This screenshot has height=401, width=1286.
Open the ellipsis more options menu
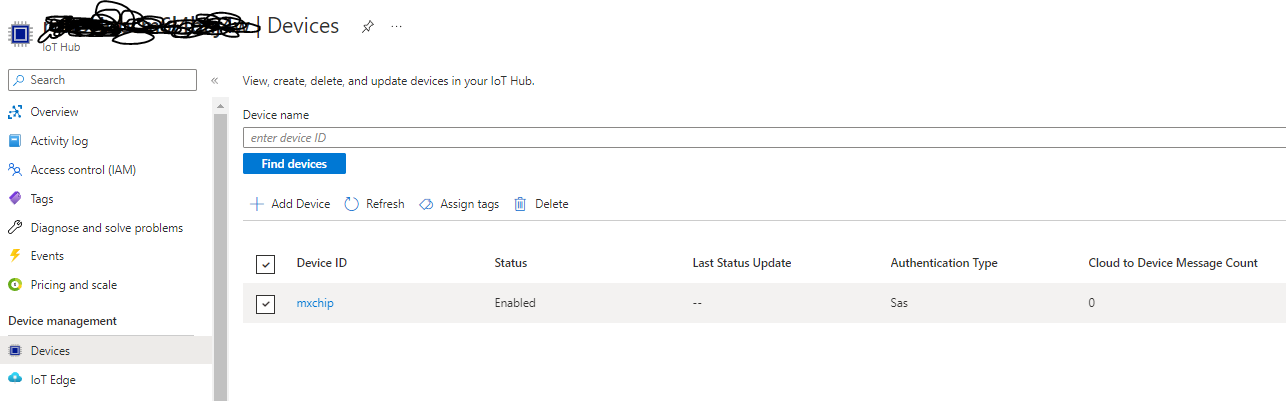coord(397,27)
